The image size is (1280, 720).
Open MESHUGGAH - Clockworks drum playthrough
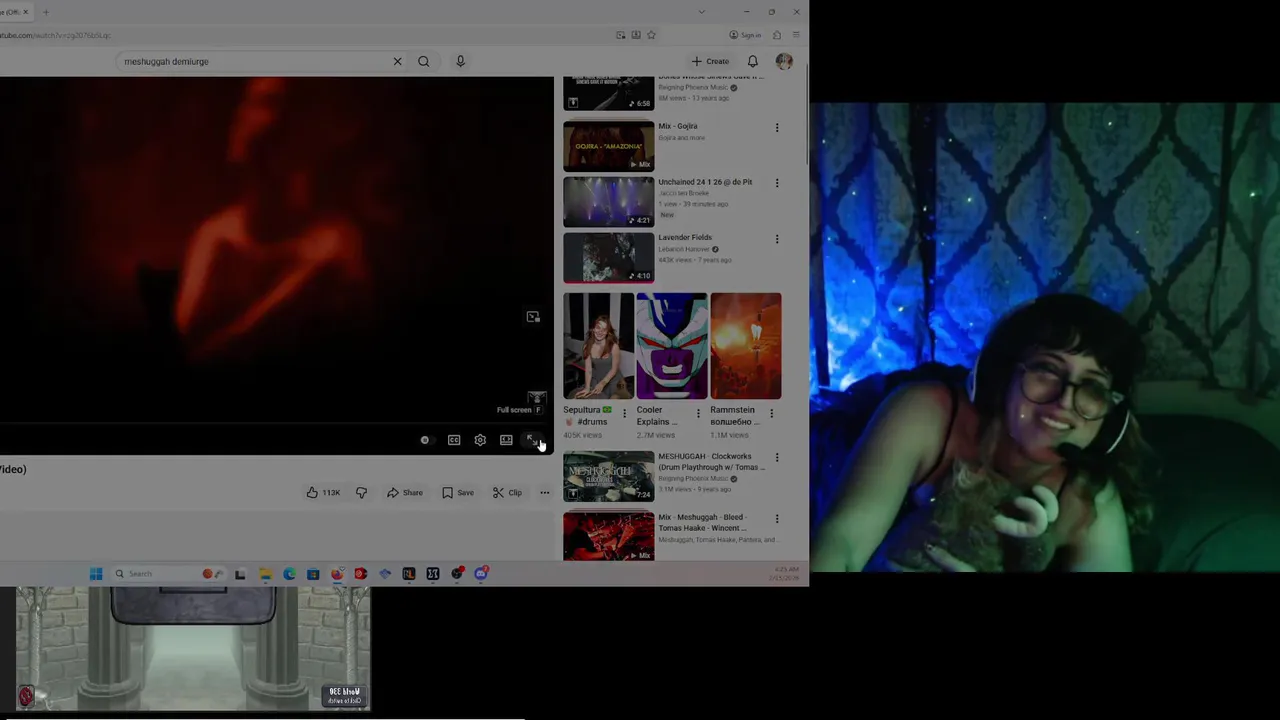tap(711, 462)
